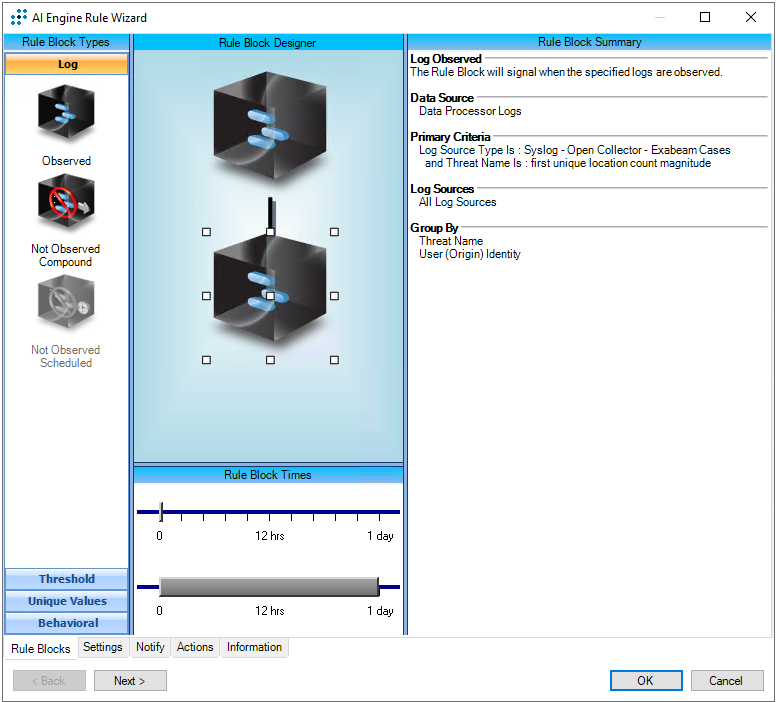Click the top-left resize handle of selected block
Viewport: 776px width, 702px height.
pyautogui.click(x=207, y=232)
